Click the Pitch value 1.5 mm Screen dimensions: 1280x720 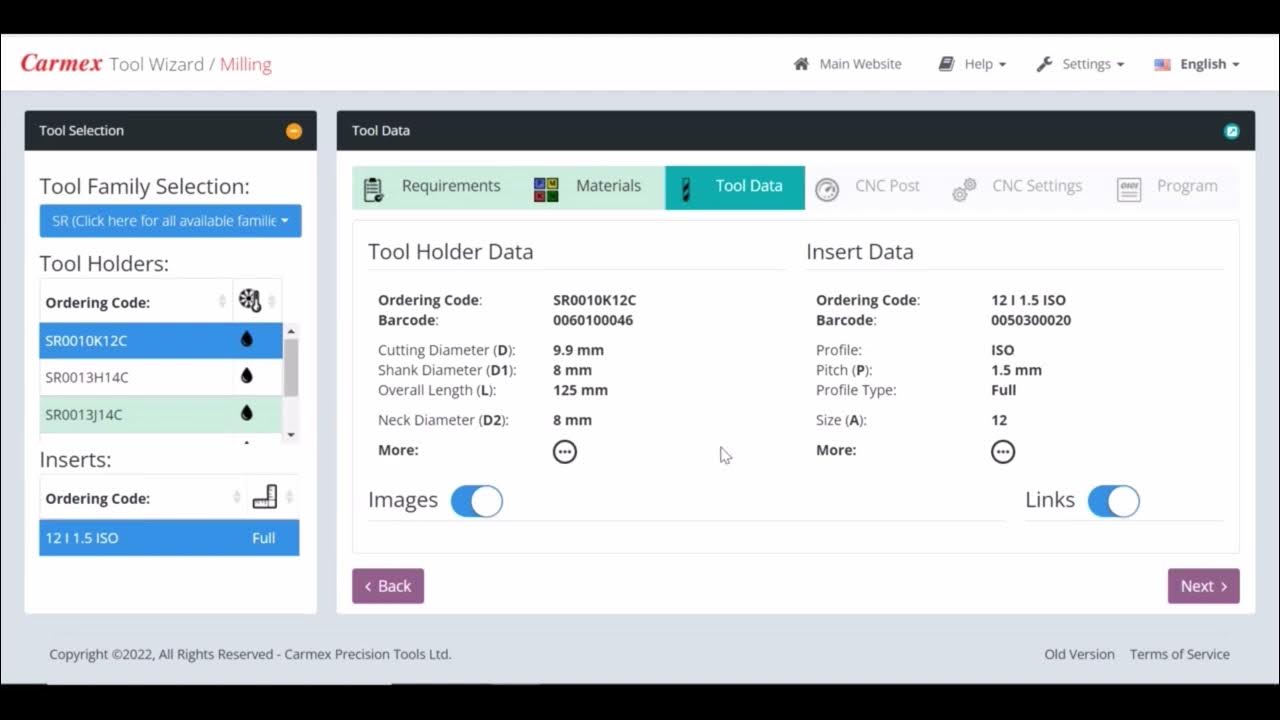(x=1016, y=370)
